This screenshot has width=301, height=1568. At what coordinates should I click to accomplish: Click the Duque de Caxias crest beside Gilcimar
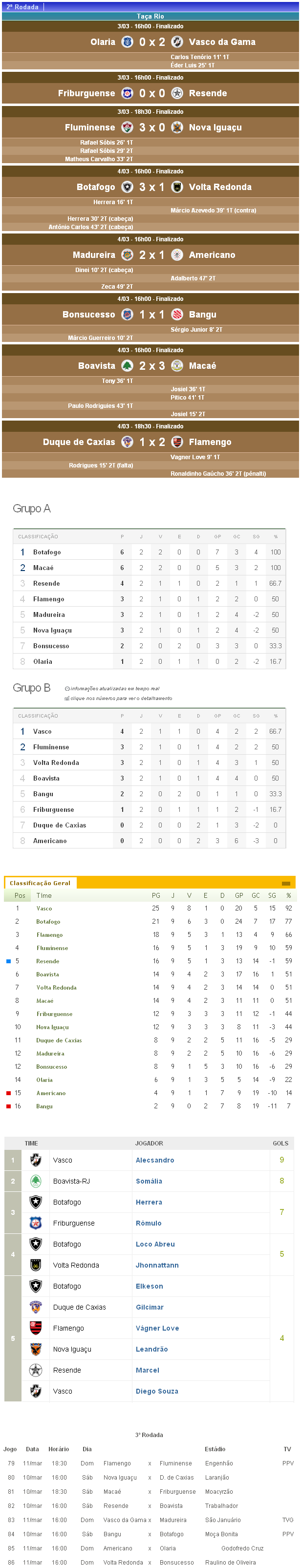[36, 1307]
